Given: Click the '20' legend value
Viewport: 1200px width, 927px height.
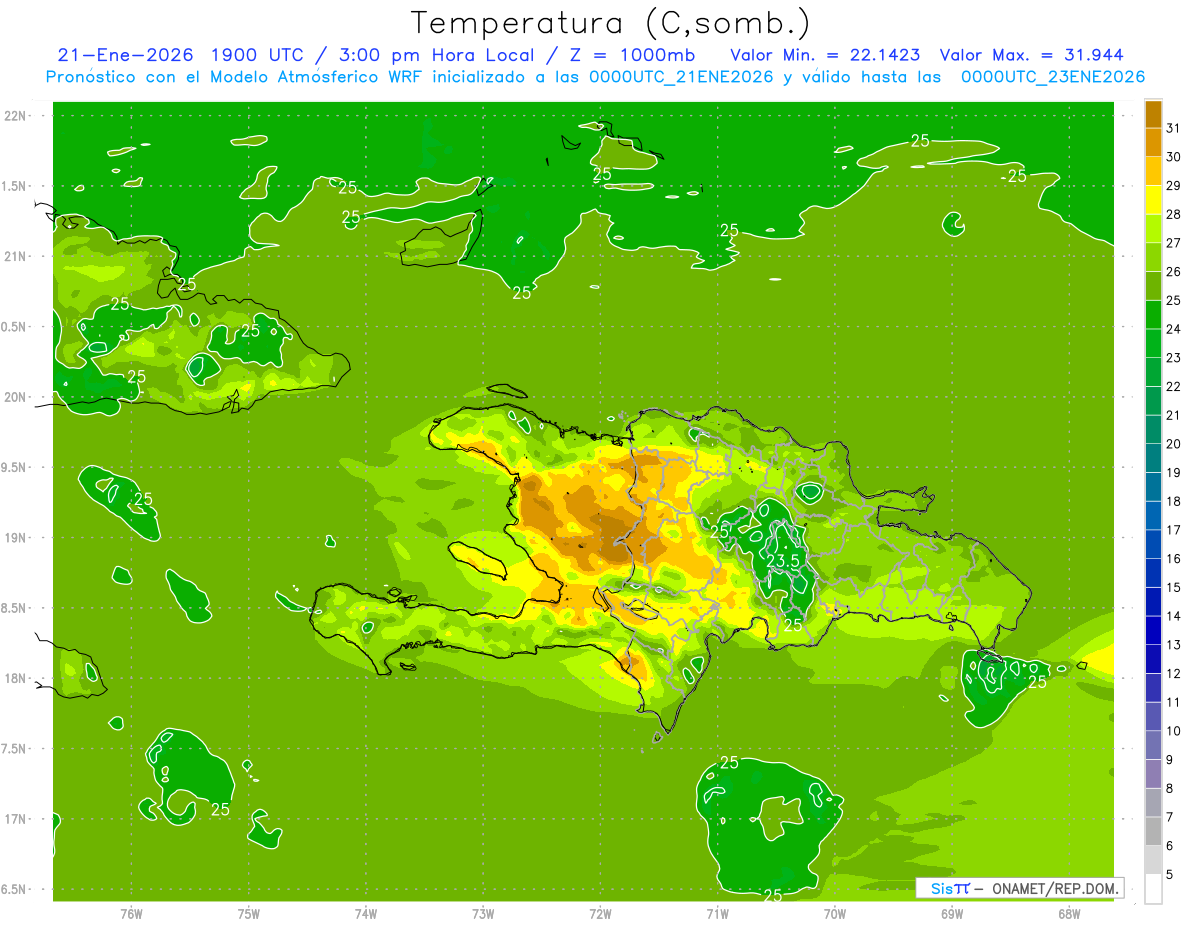Looking at the screenshot, I should pyautogui.click(x=1173, y=444).
